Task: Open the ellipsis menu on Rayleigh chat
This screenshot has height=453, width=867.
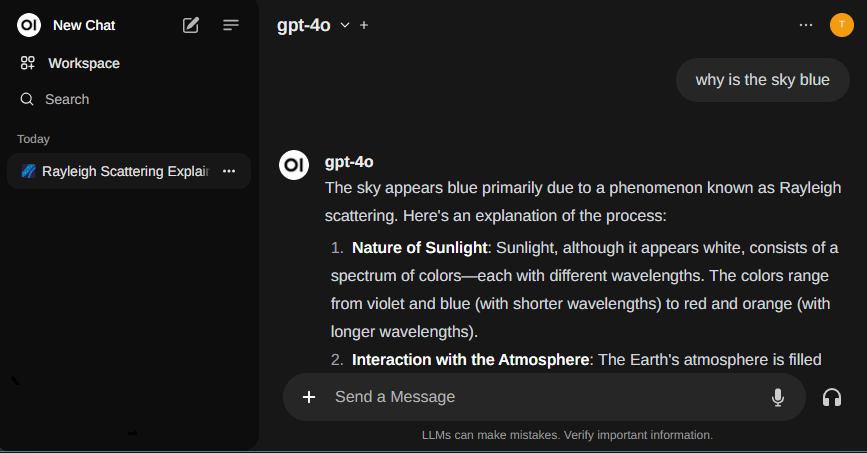Action: [x=229, y=171]
